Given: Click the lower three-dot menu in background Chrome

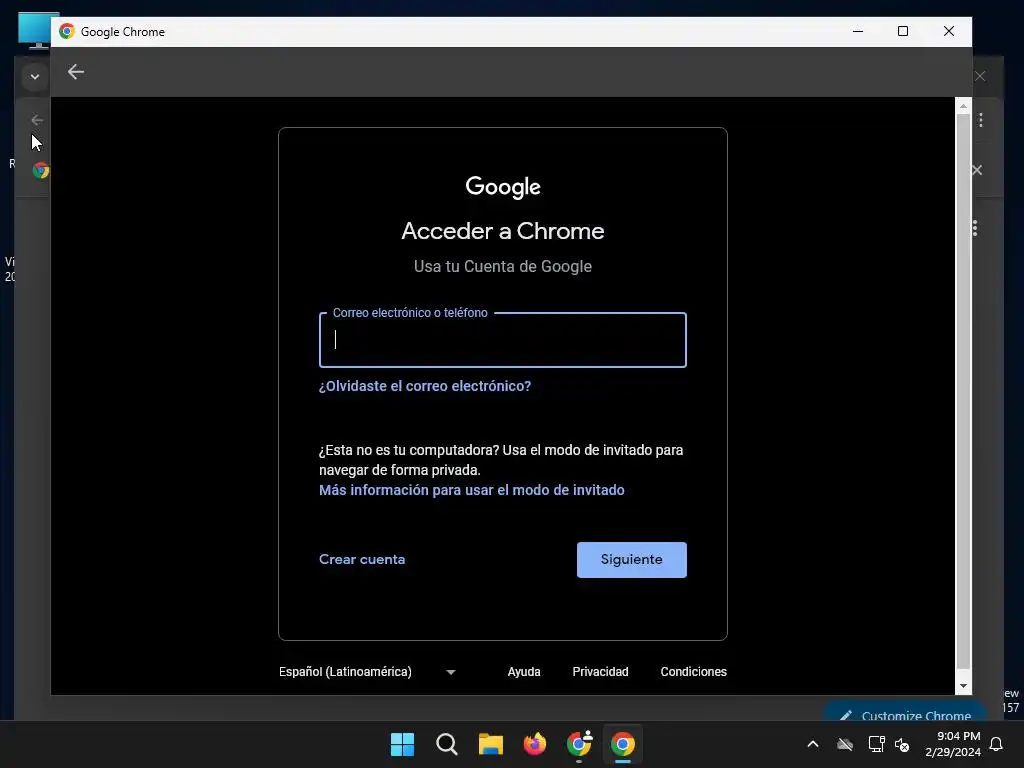Looking at the screenshot, I should (975, 228).
